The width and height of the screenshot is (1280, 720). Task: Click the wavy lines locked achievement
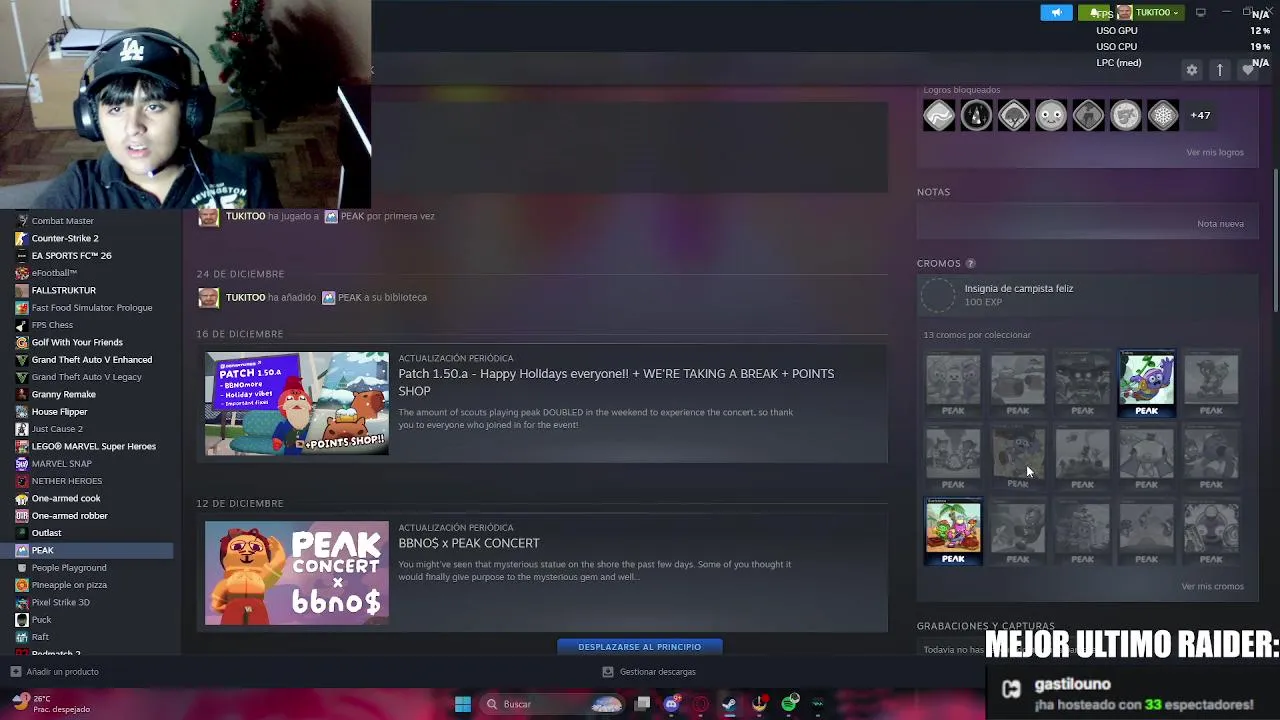coord(939,116)
